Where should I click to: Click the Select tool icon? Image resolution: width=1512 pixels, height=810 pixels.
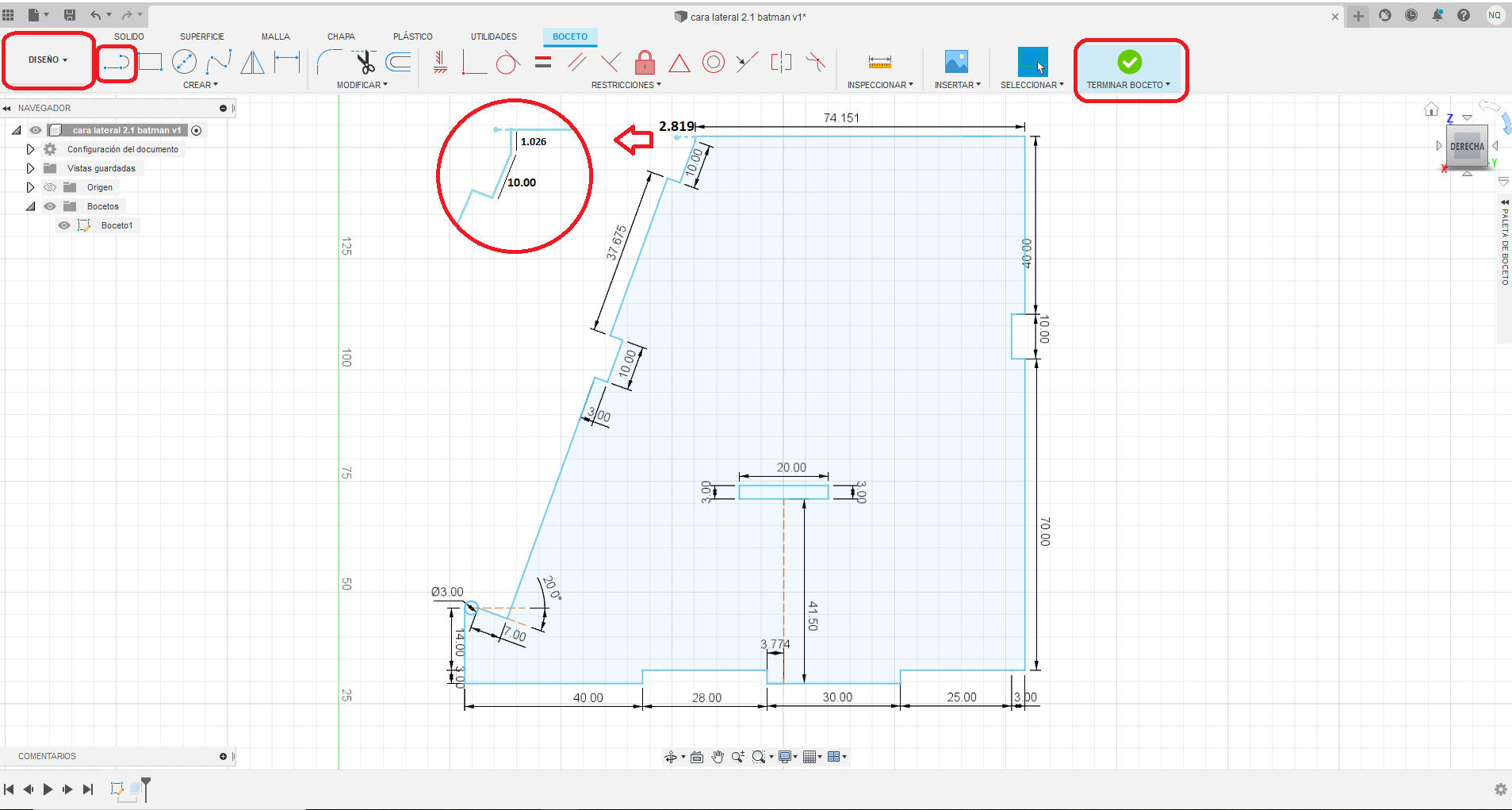point(1032,62)
